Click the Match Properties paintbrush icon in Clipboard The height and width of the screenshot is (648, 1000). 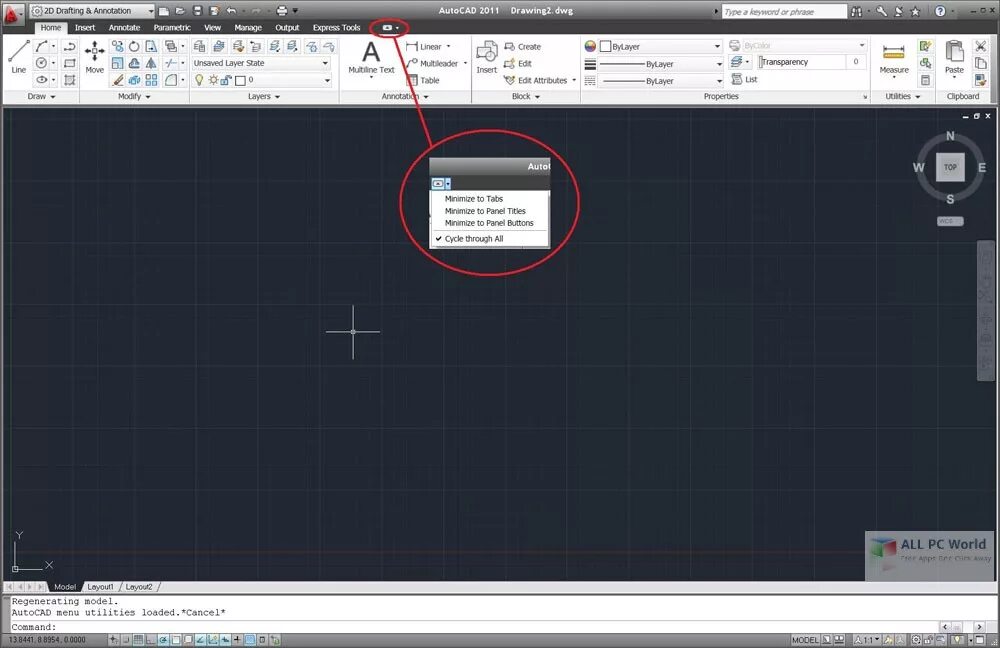(981, 80)
